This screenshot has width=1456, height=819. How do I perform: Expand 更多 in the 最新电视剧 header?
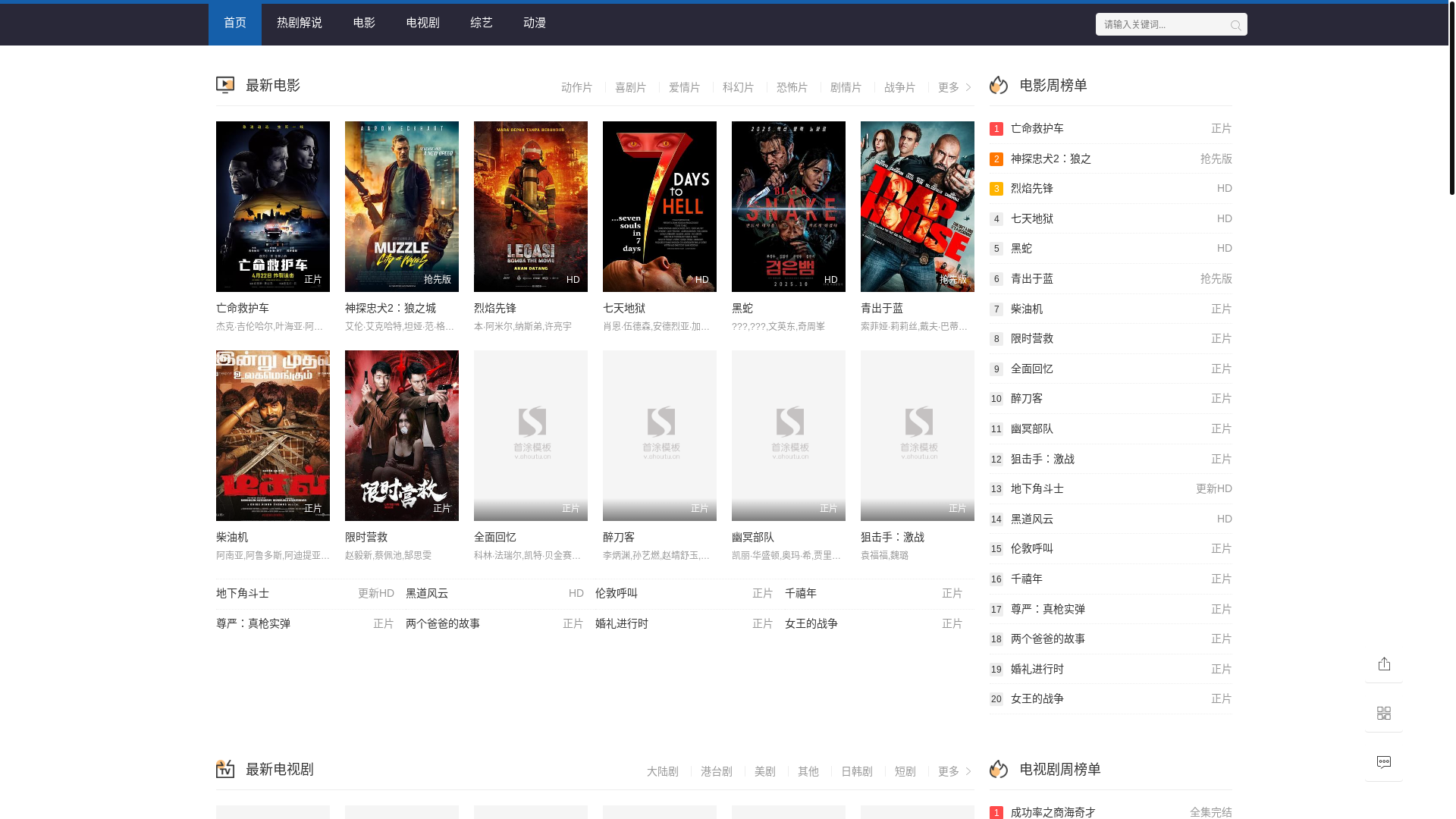point(955,771)
